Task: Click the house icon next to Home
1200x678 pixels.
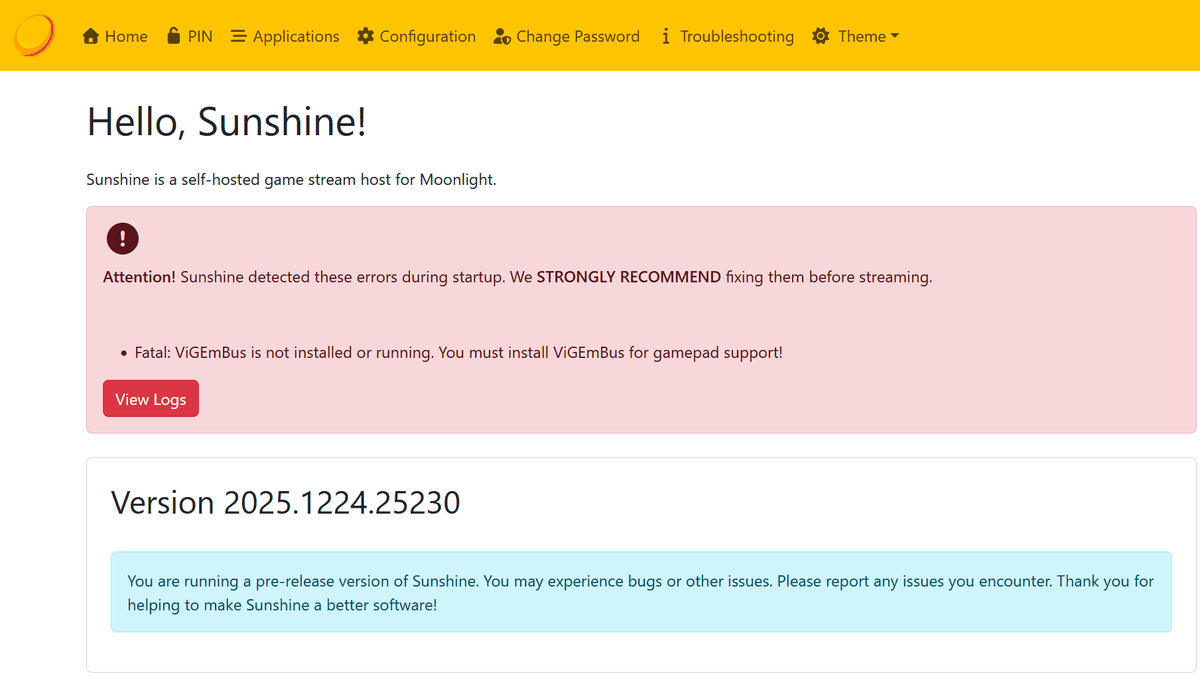Action: point(91,37)
